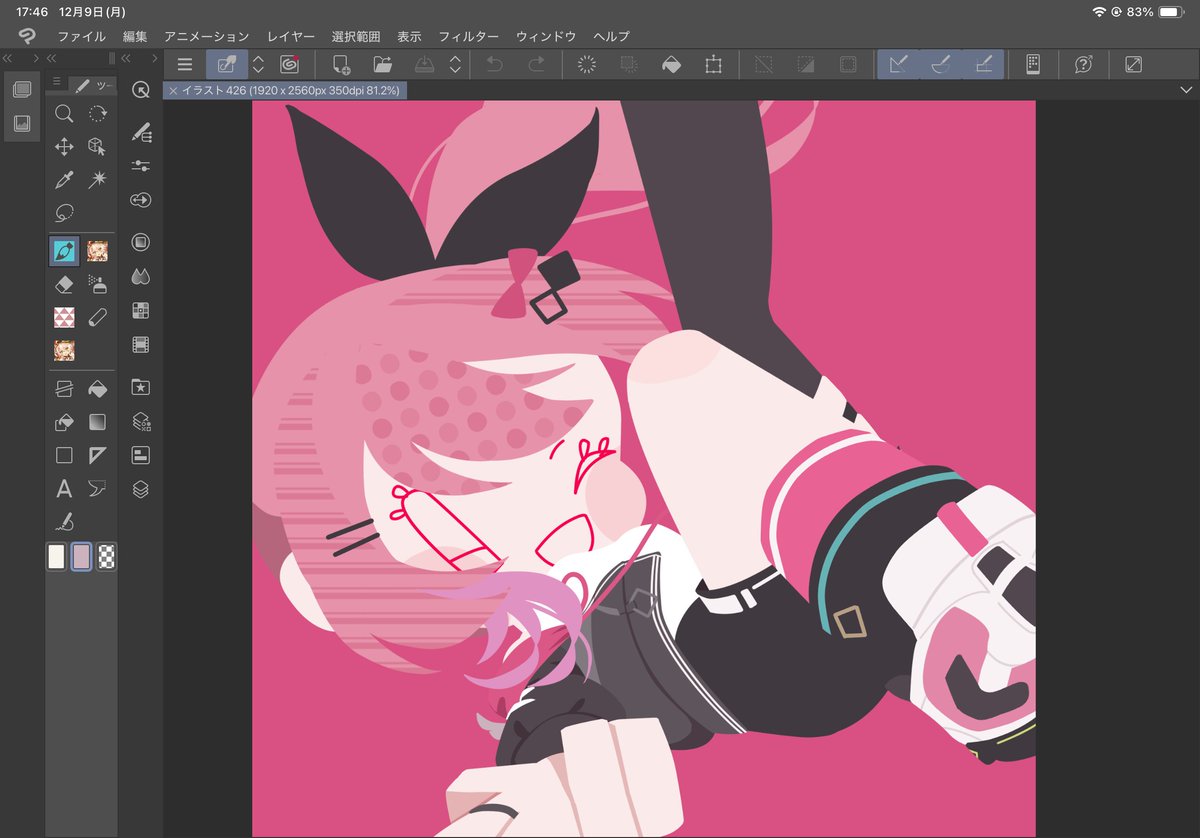
Task: Open the Sub Tool palette icon
Action: click(141, 132)
